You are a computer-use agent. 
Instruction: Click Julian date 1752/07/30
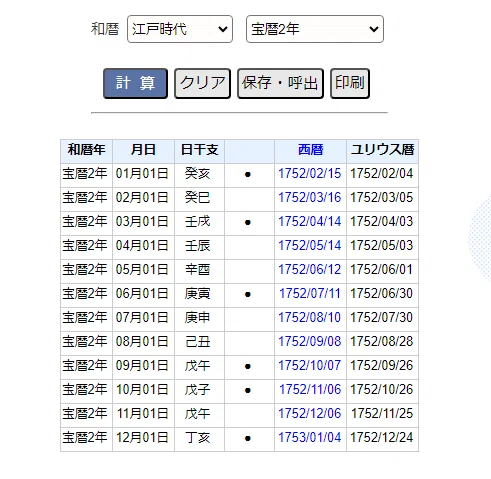tap(382, 318)
